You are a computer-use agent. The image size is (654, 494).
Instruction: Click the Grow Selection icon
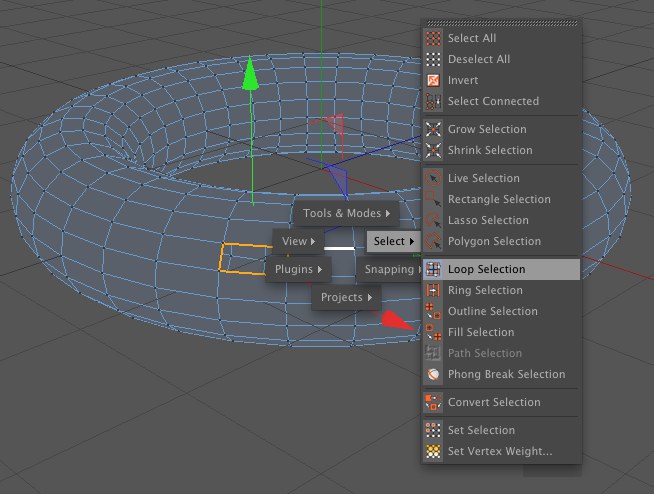coord(433,129)
